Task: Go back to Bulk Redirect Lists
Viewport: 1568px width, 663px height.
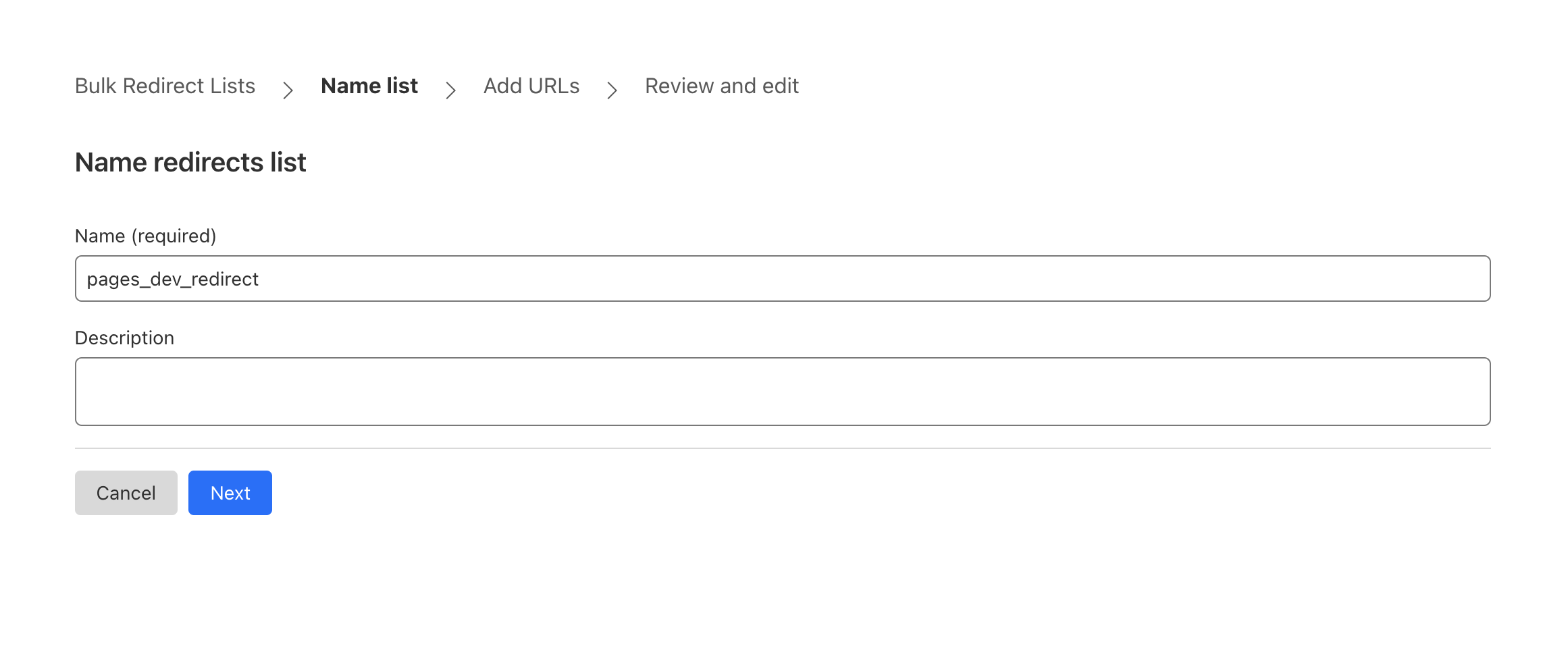Action: pos(165,86)
